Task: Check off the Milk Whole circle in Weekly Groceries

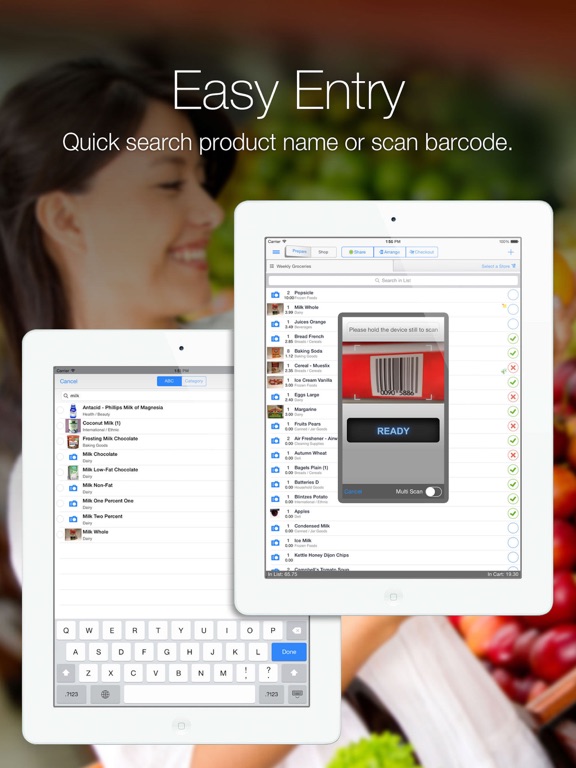Action: click(512, 309)
